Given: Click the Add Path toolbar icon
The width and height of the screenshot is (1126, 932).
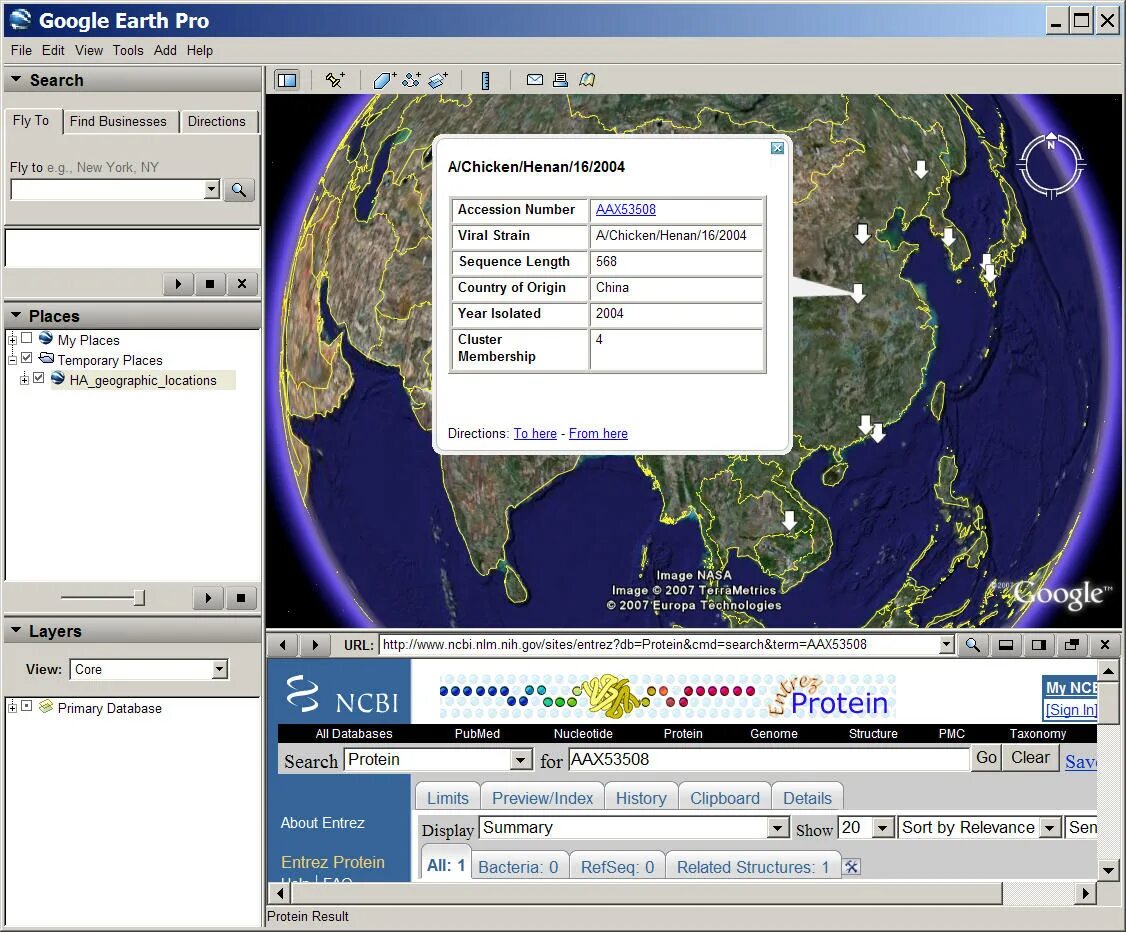Looking at the screenshot, I should (x=411, y=80).
